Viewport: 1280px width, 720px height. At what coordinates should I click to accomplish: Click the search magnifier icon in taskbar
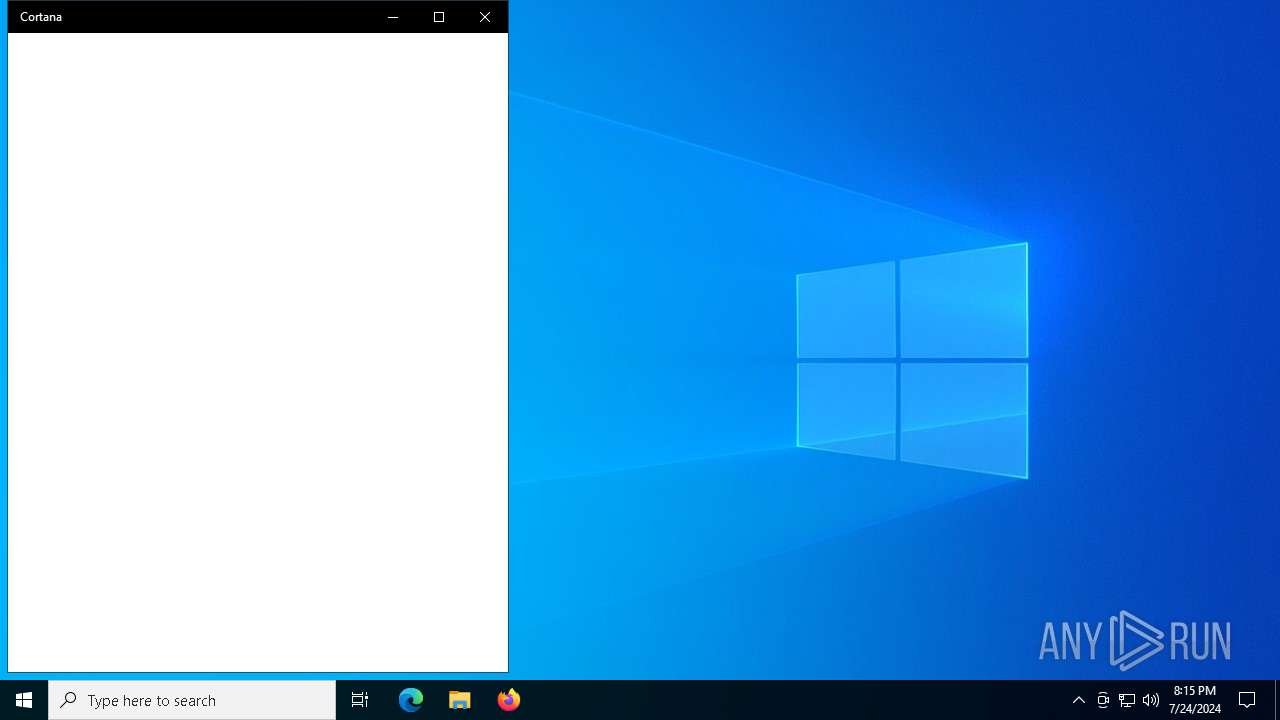tap(68, 700)
